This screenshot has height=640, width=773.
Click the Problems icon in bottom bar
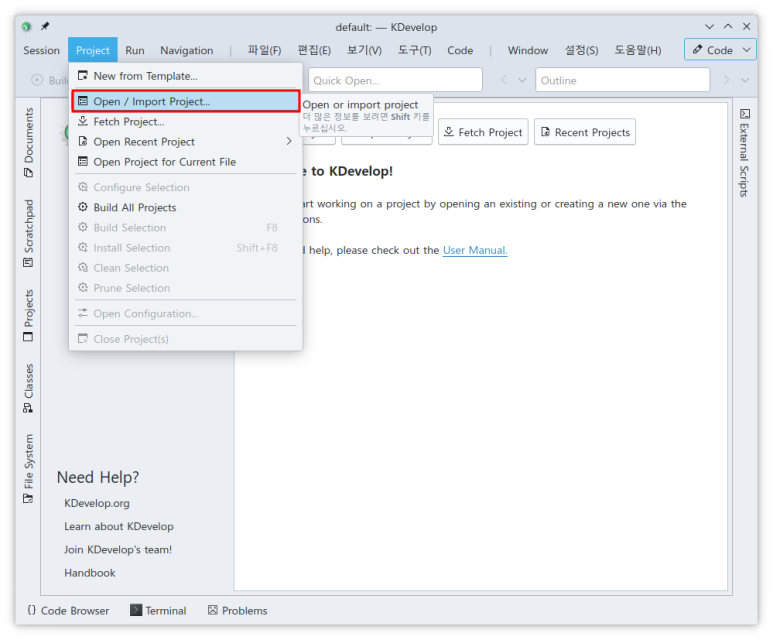[212, 610]
